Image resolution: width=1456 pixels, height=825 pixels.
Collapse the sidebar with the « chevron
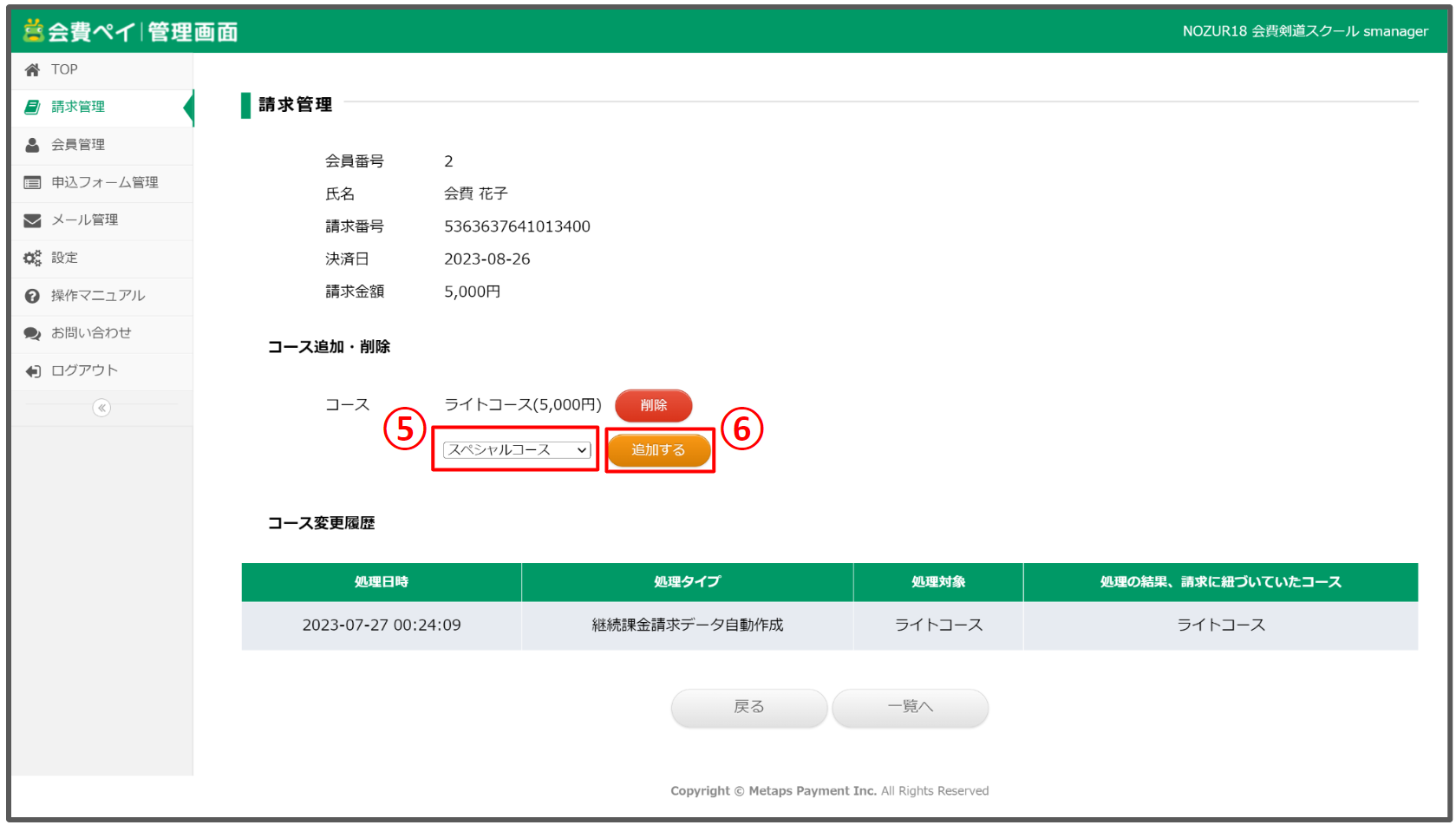[x=101, y=408]
